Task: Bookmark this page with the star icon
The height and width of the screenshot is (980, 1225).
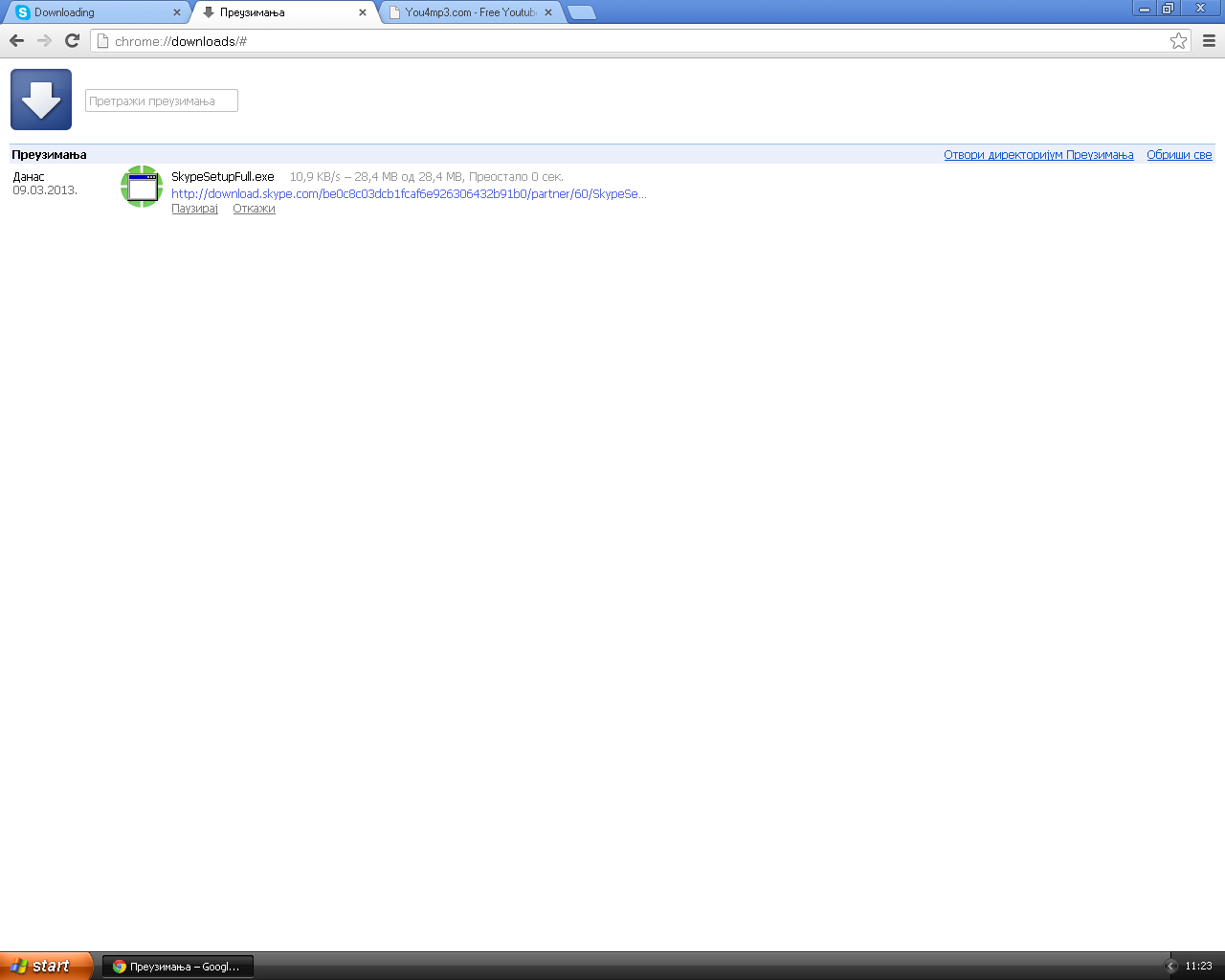Action: pos(1178,40)
